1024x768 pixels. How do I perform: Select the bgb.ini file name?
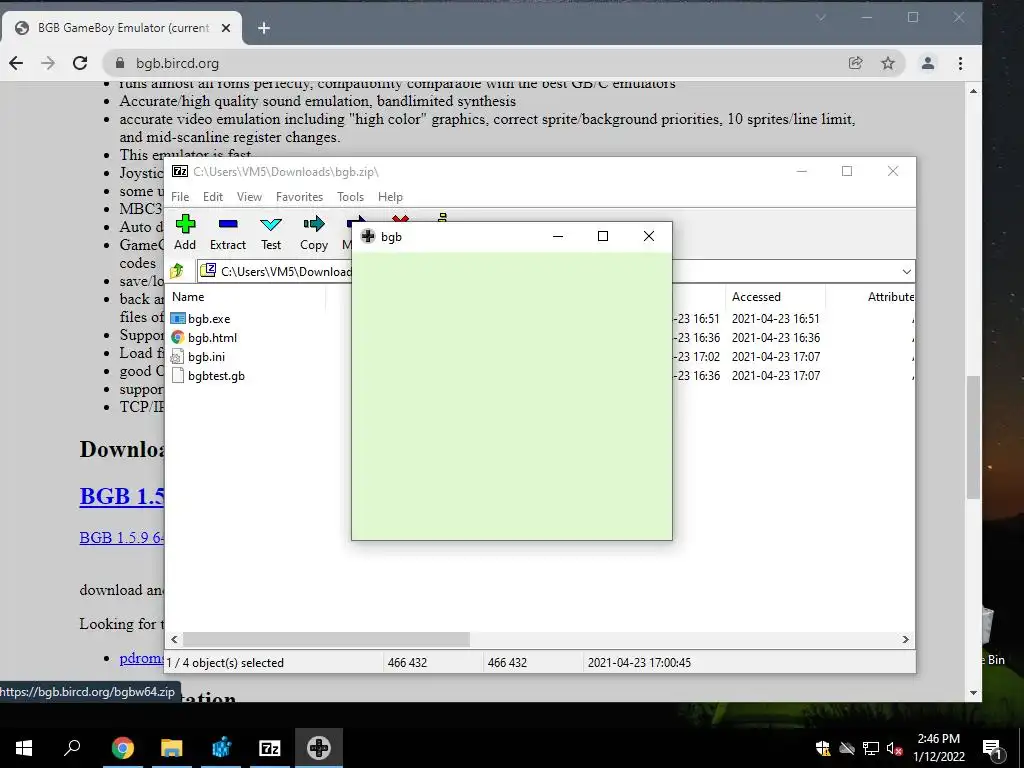point(206,357)
